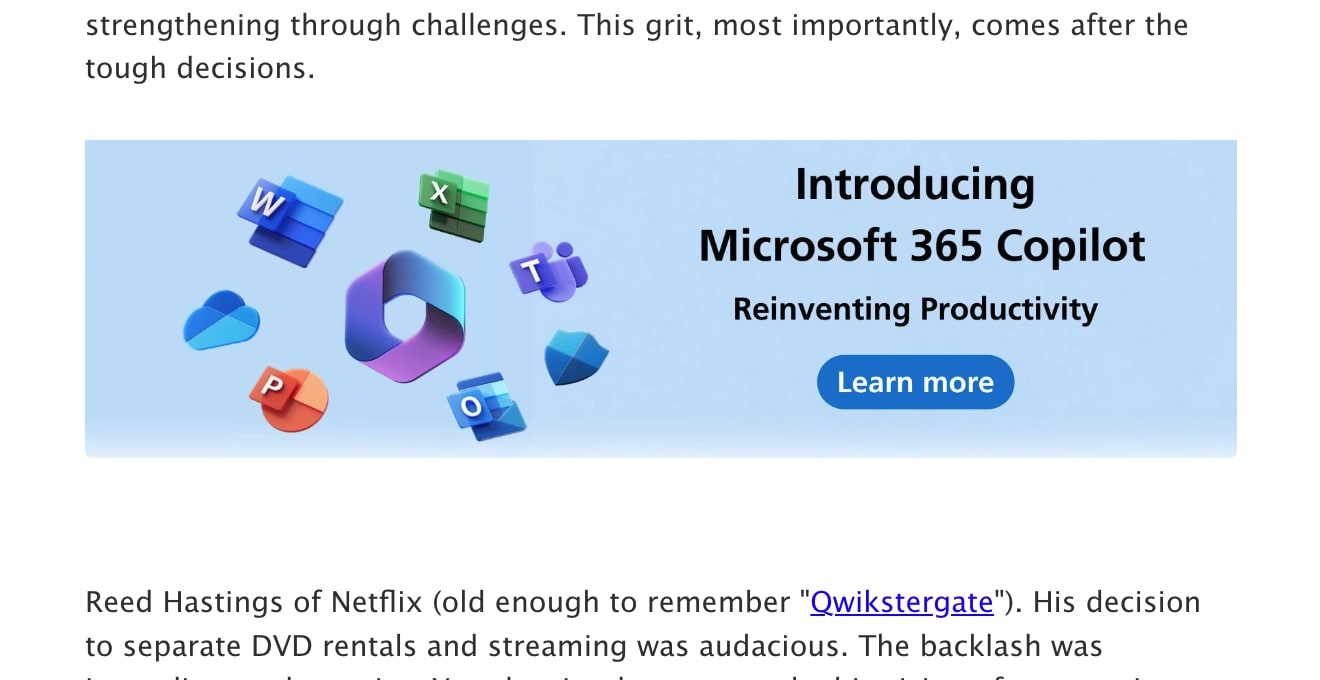
Task: Click the orange PowerPoint icon
Action: click(288, 399)
